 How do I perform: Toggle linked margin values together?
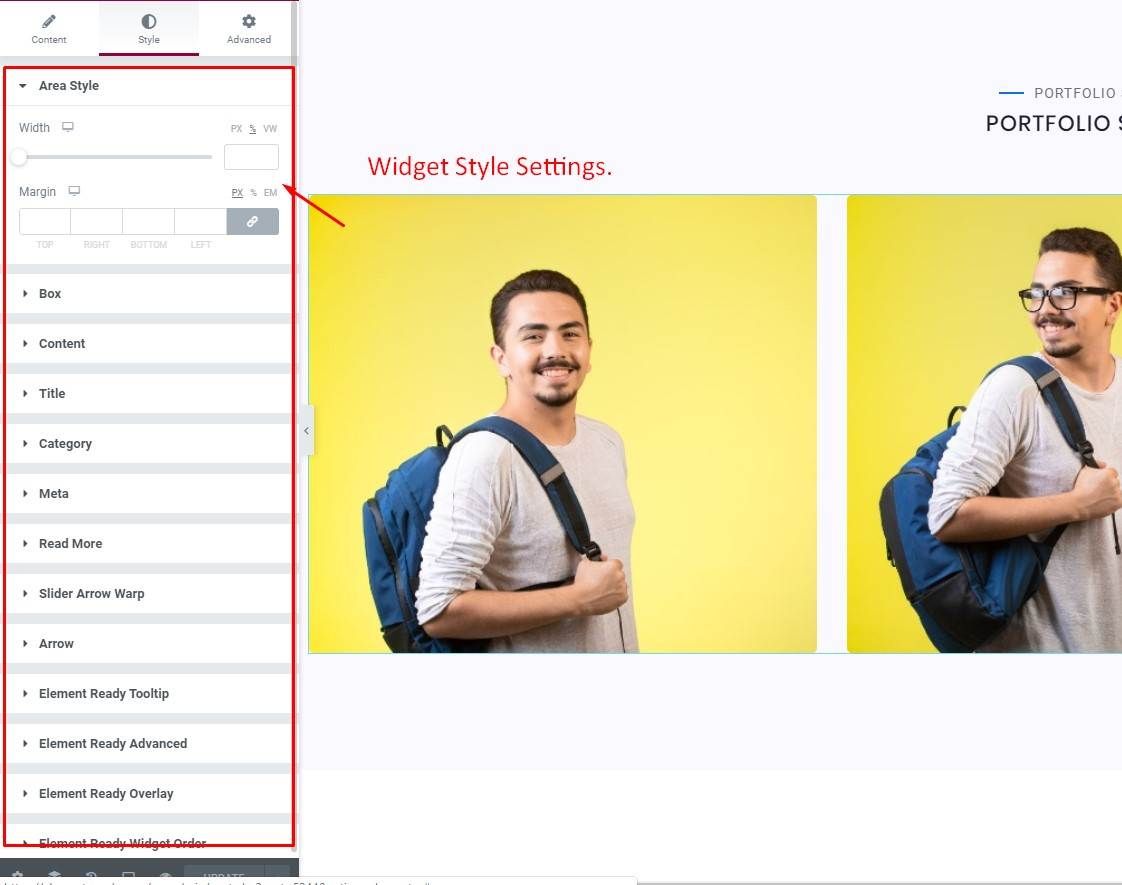tap(253, 221)
